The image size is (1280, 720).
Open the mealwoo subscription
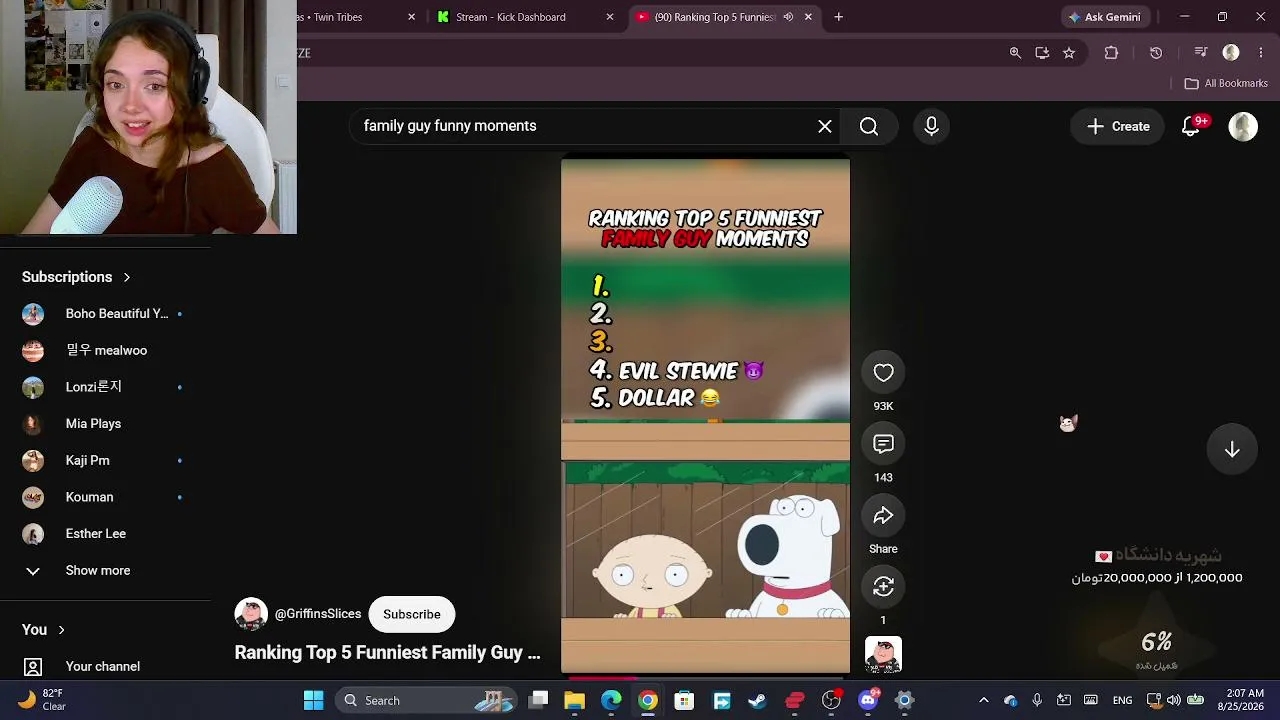point(105,351)
